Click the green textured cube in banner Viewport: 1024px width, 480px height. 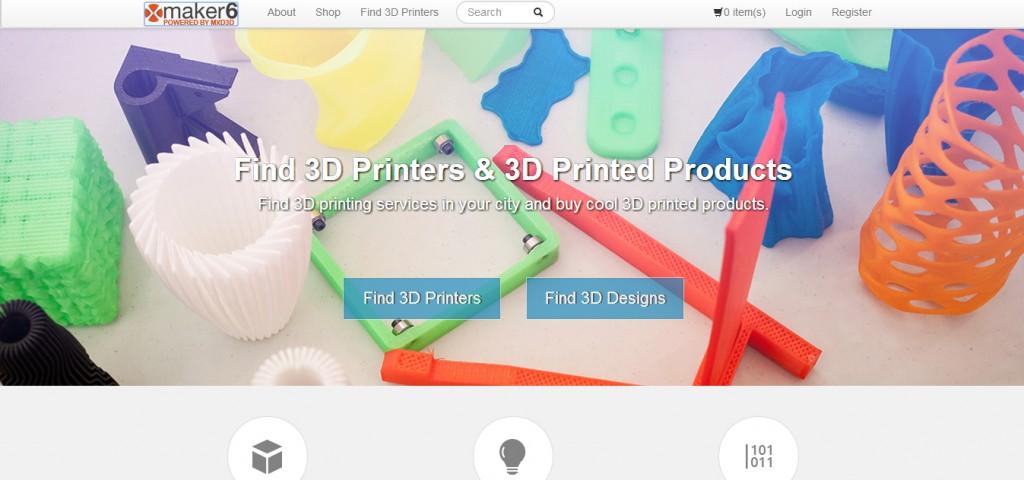pyautogui.click(x=59, y=221)
